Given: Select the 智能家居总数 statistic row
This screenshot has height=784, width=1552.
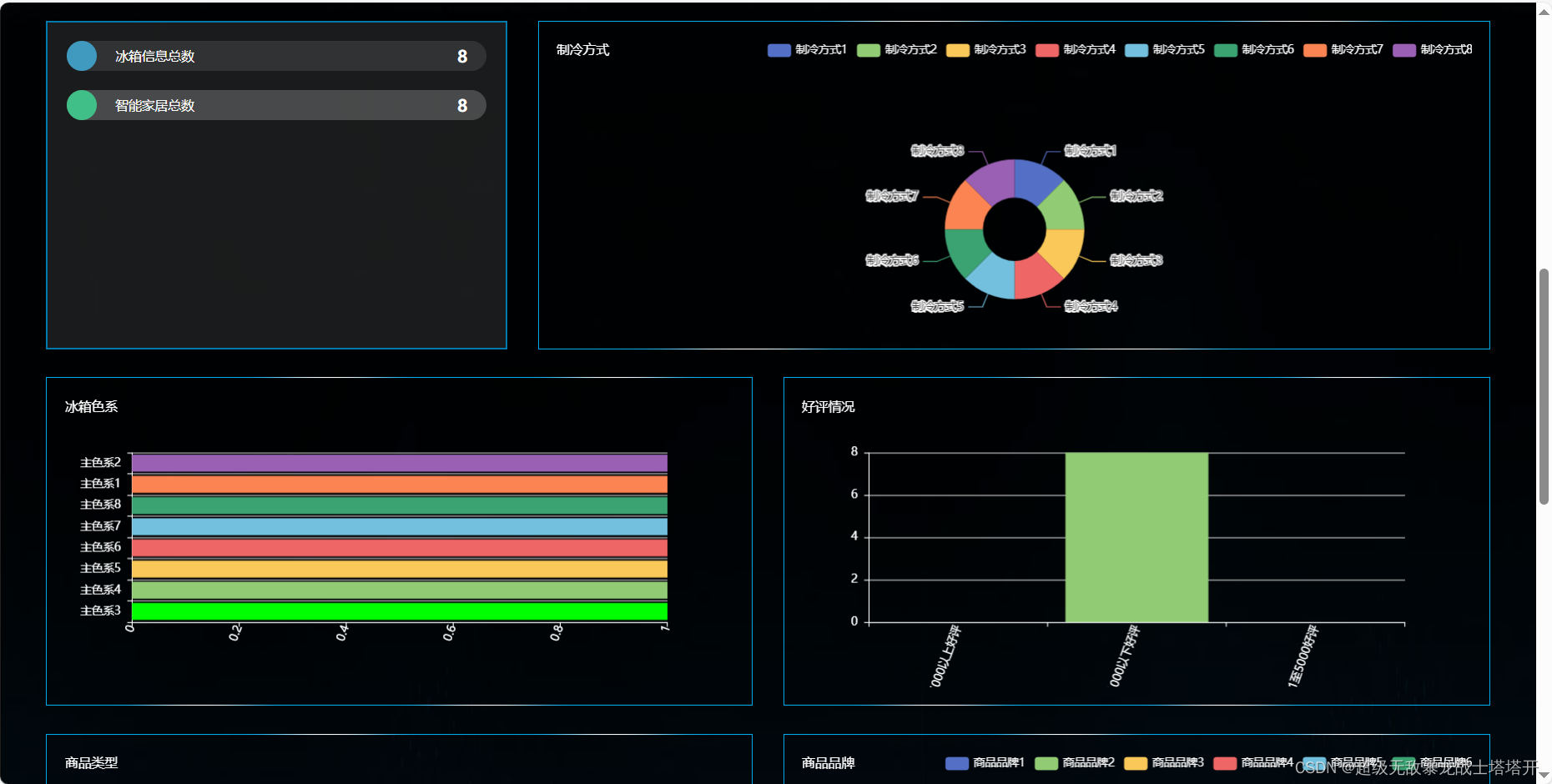Looking at the screenshot, I should click(276, 105).
